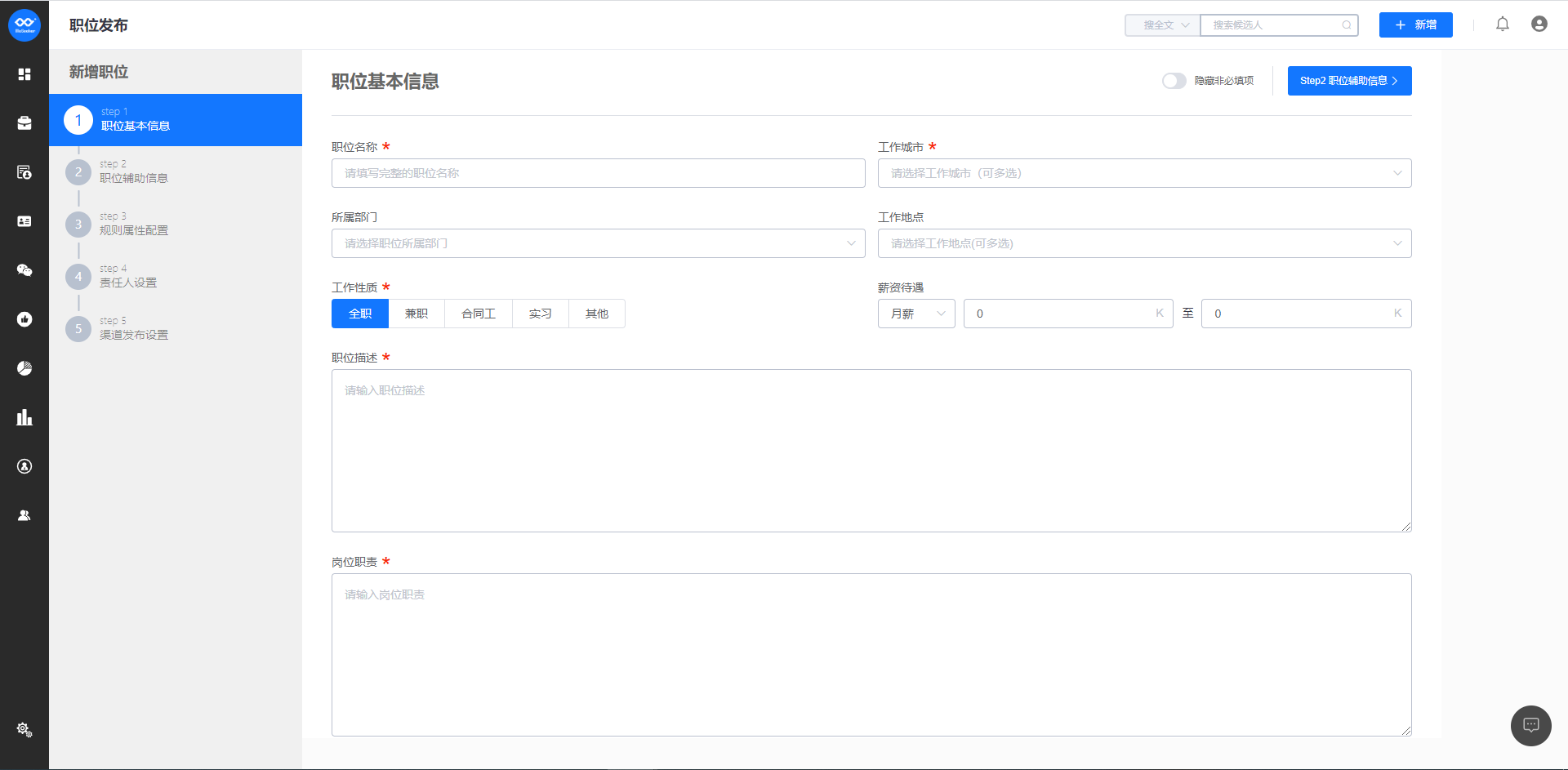Open the user account avatar icon

(1539, 24)
